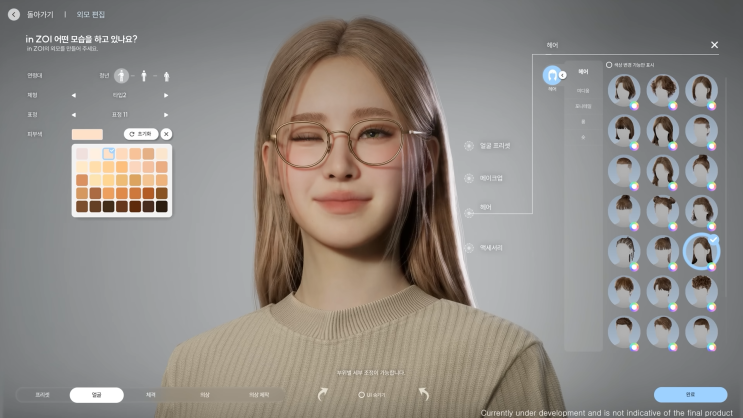
Task: Choose the blunt-bangs bob hairstyle thumbnail
Action: (x=624, y=130)
